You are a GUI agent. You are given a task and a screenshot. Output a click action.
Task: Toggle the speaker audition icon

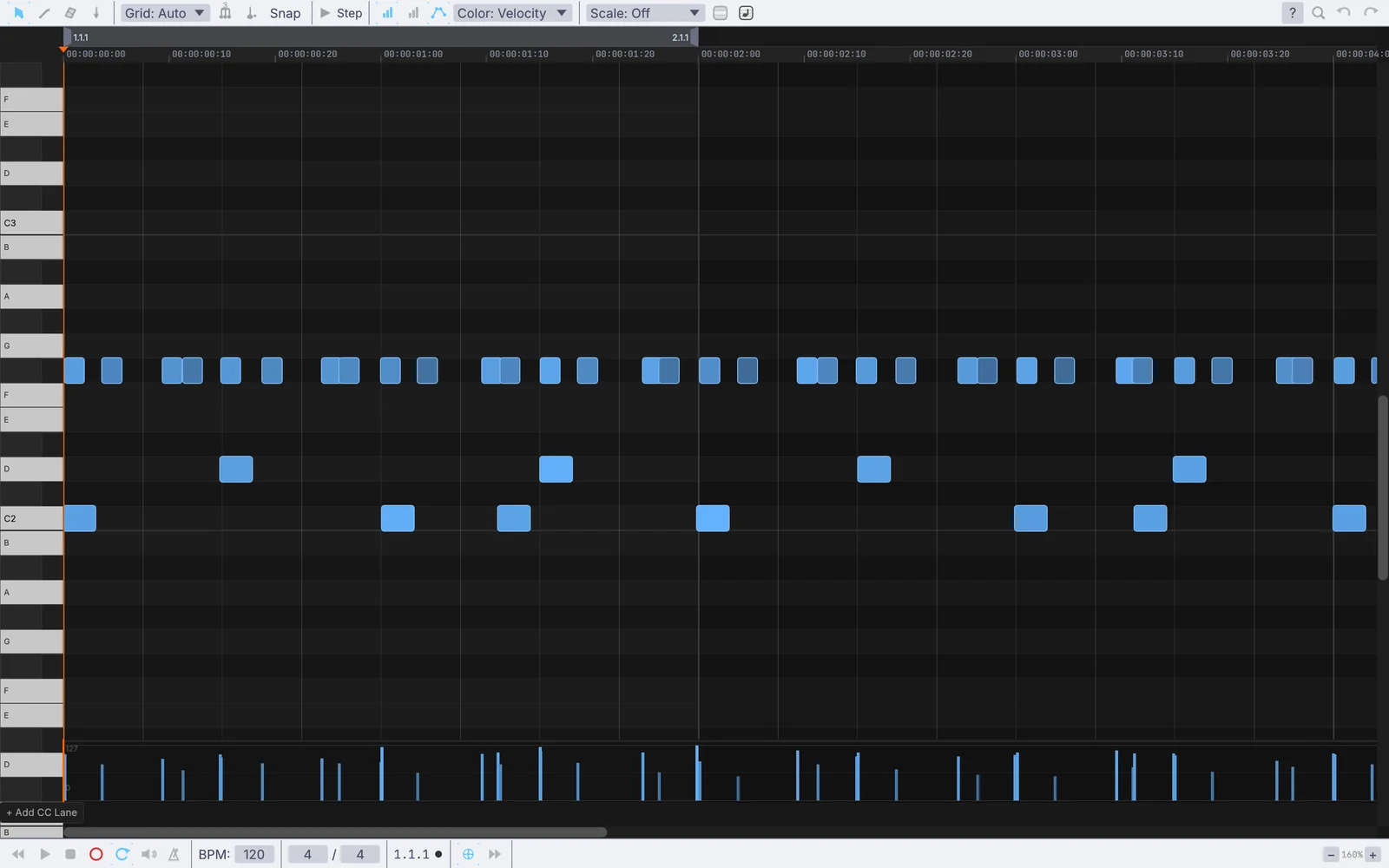coord(148,854)
